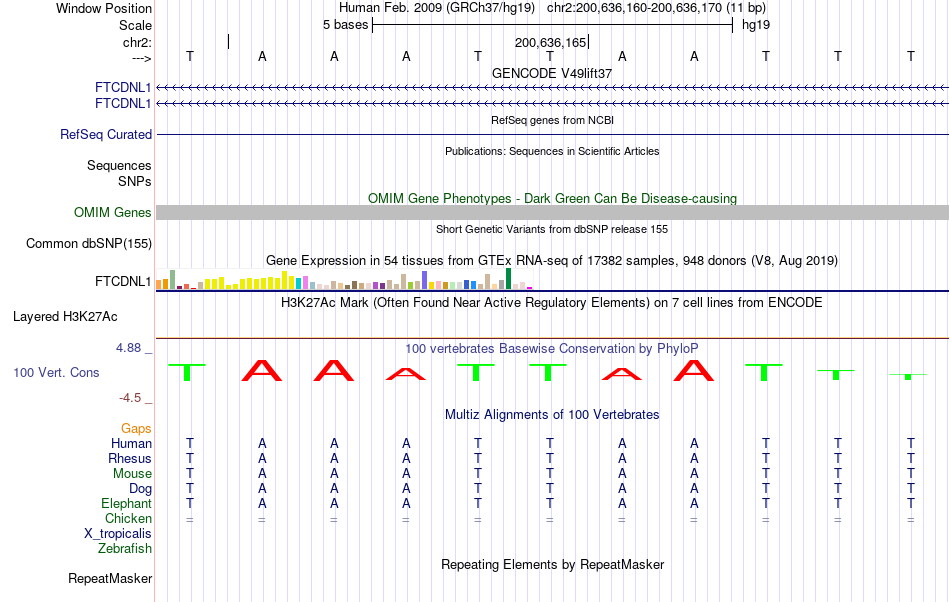Click the Gaps row label
Image resolution: width=950 pixels, height=602 pixels.
[136, 429]
